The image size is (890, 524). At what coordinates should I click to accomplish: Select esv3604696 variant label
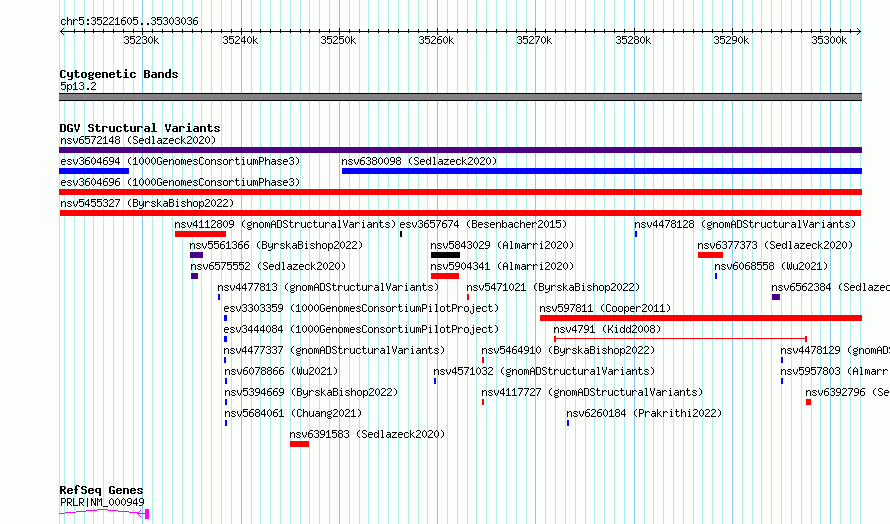point(180,182)
